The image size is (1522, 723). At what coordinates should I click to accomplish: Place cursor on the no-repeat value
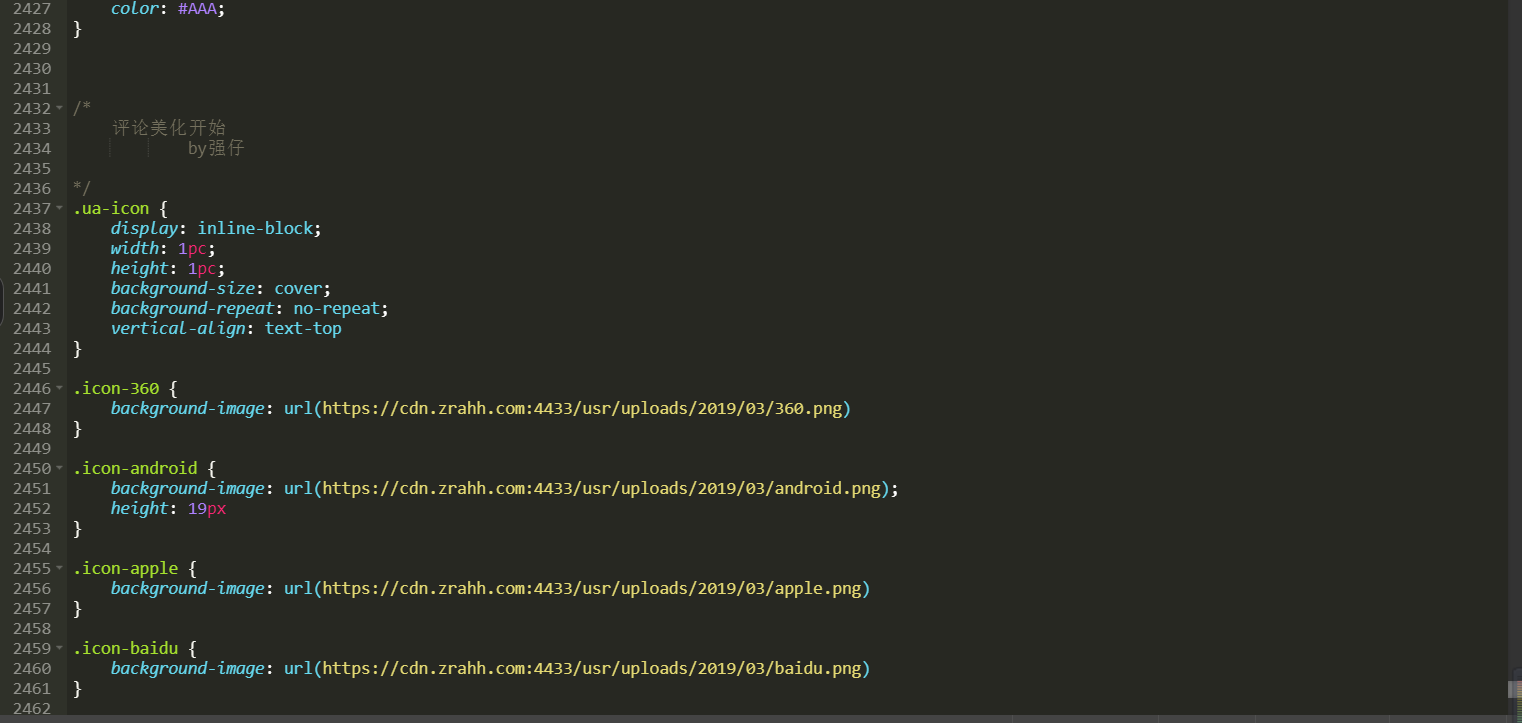point(339,308)
